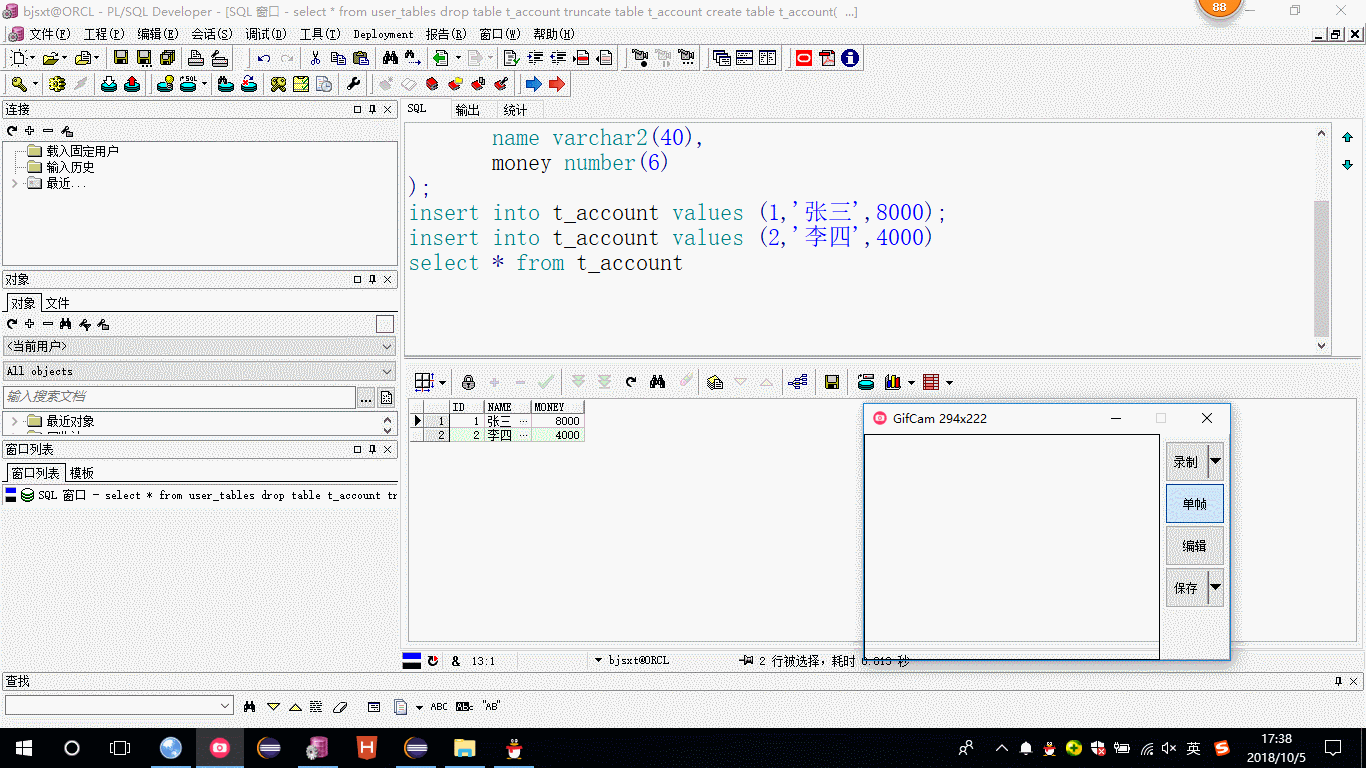Click the lock edit data icon in result toolbar
The image size is (1366, 768).
(x=468, y=382)
